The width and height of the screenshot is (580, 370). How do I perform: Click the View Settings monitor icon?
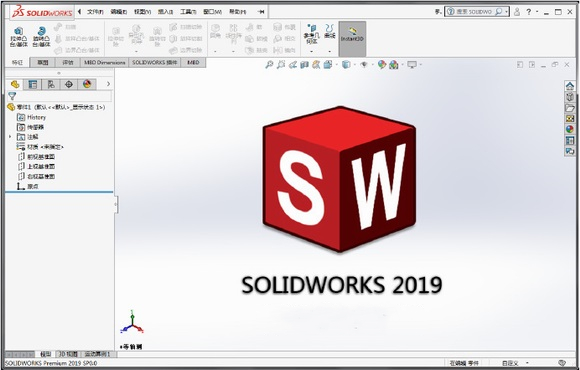coord(412,65)
